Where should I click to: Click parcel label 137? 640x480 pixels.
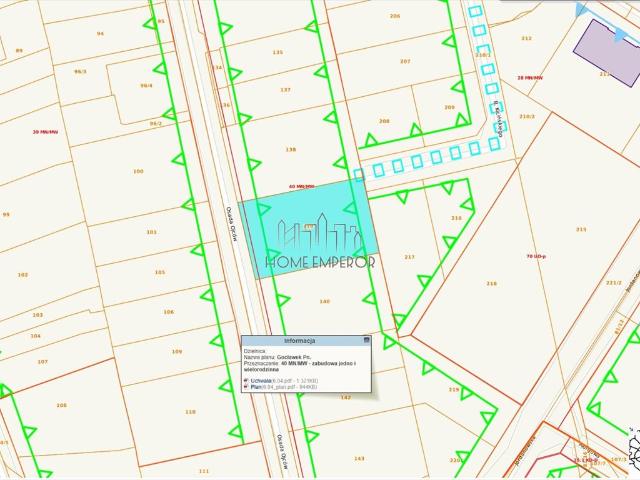pos(285,90)
